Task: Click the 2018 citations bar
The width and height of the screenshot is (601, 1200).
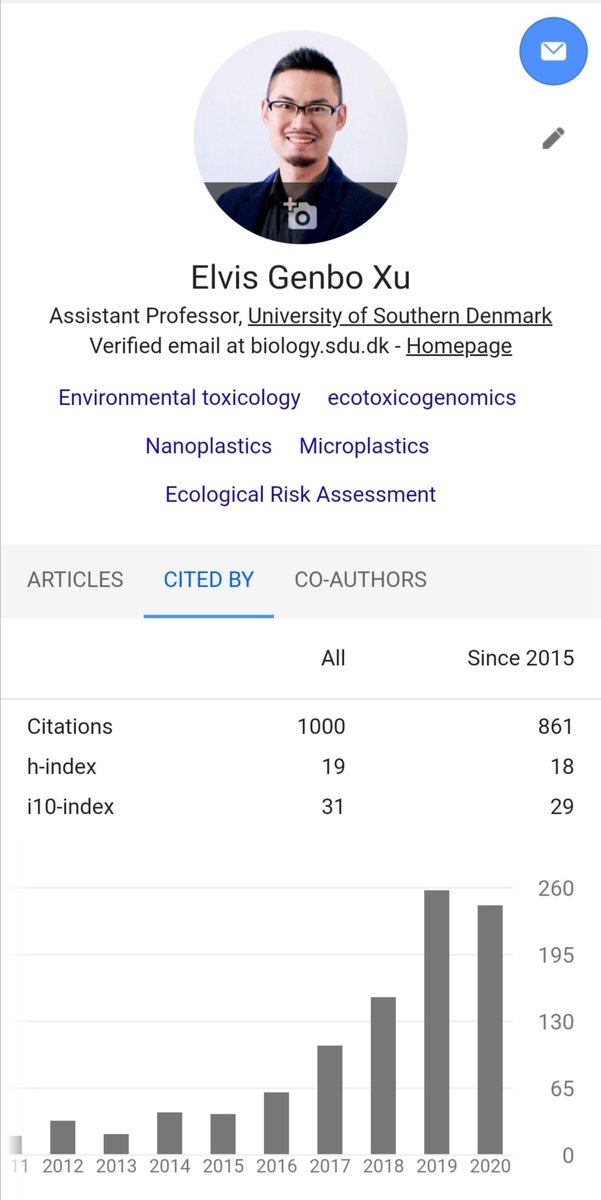Action: click(x=383, y=1075)
